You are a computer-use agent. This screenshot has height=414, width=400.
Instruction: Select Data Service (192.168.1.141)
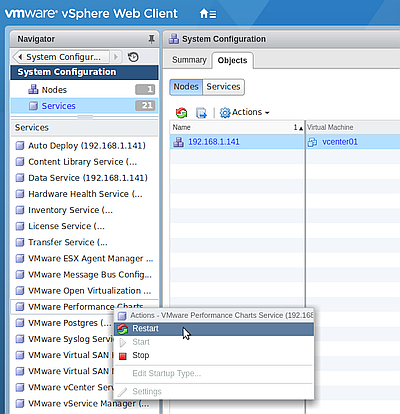[84, 178]
